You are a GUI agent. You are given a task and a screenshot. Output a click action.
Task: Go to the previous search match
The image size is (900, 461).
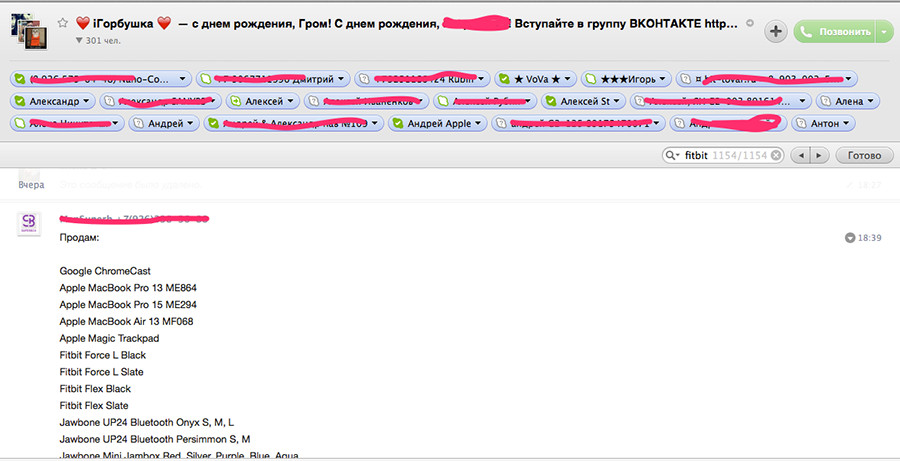[800, 156]
